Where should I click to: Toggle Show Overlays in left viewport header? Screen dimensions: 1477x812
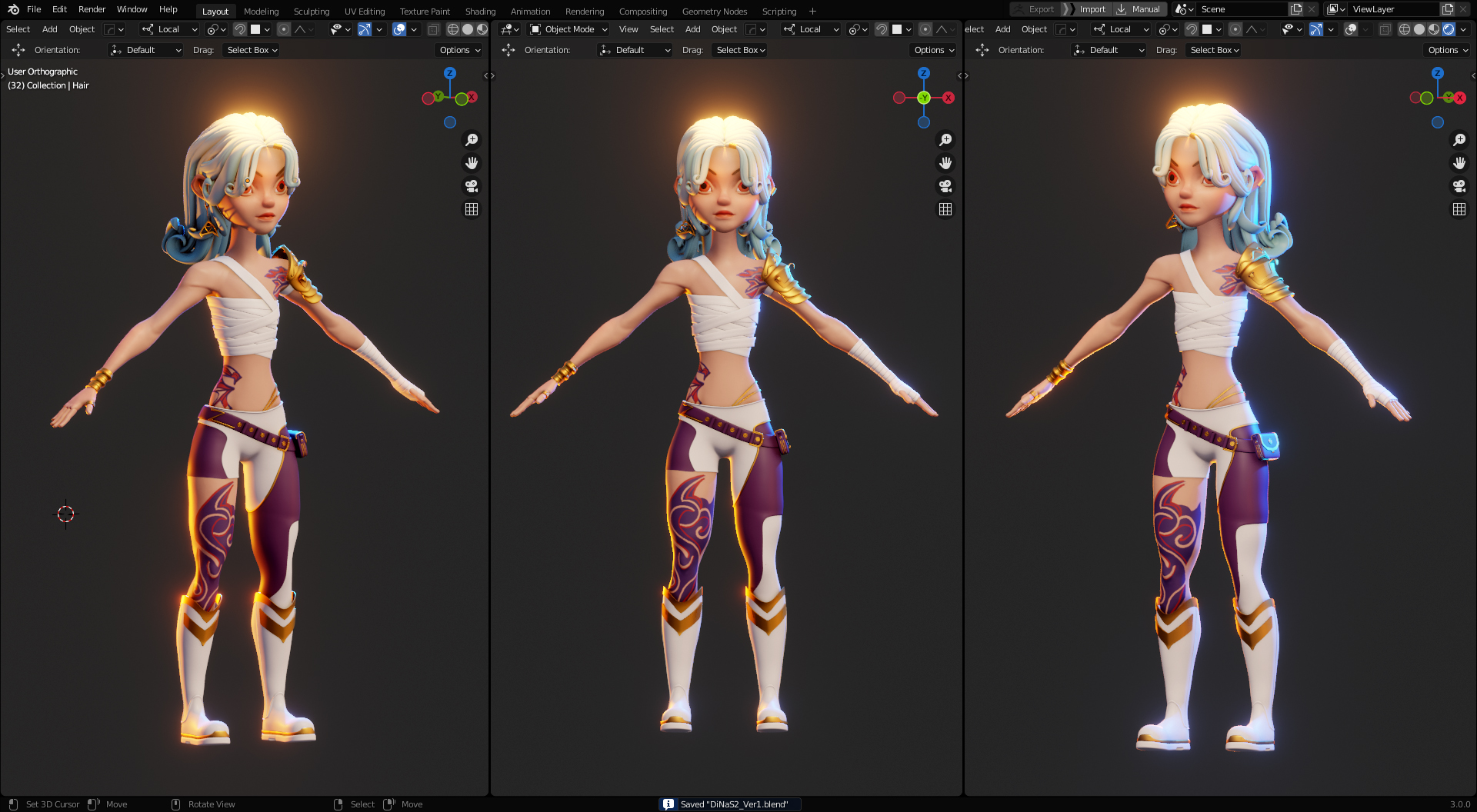[x=398, y=29]
